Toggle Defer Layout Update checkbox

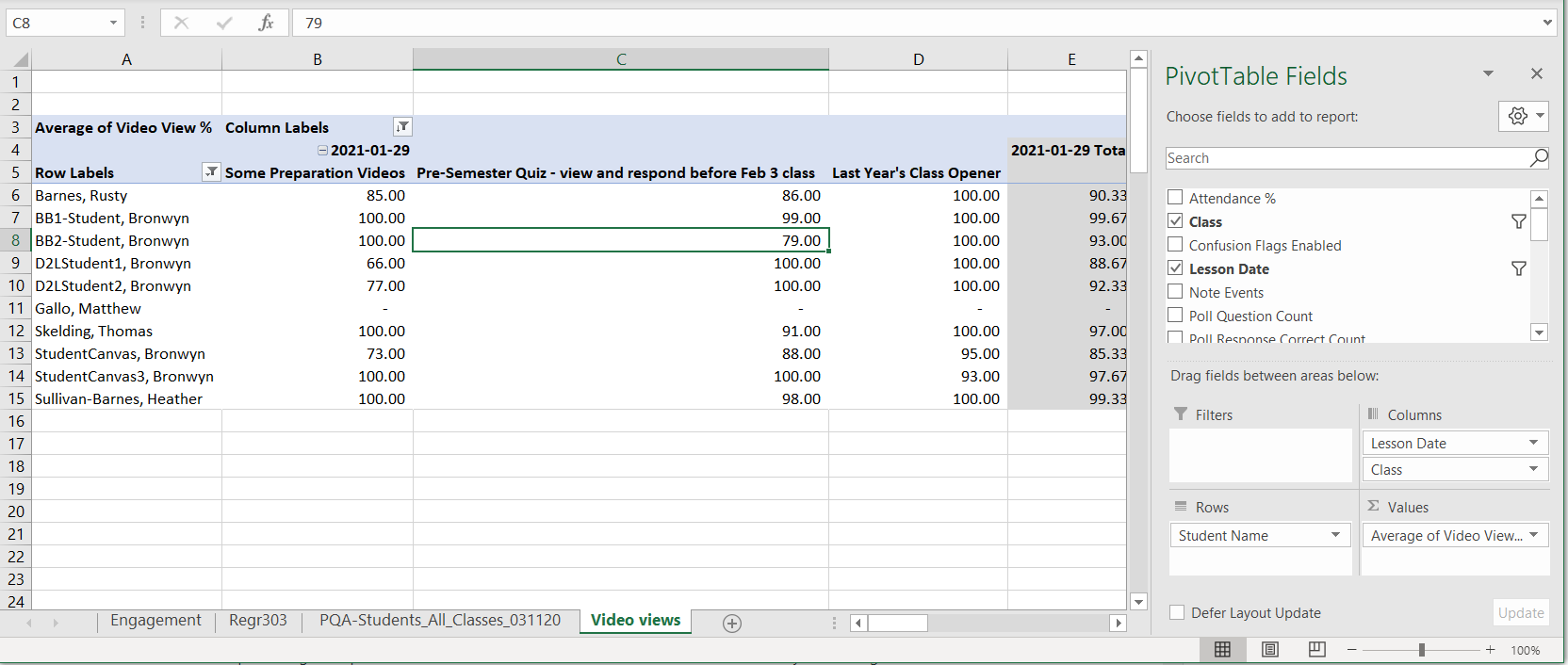point(1177,613)
